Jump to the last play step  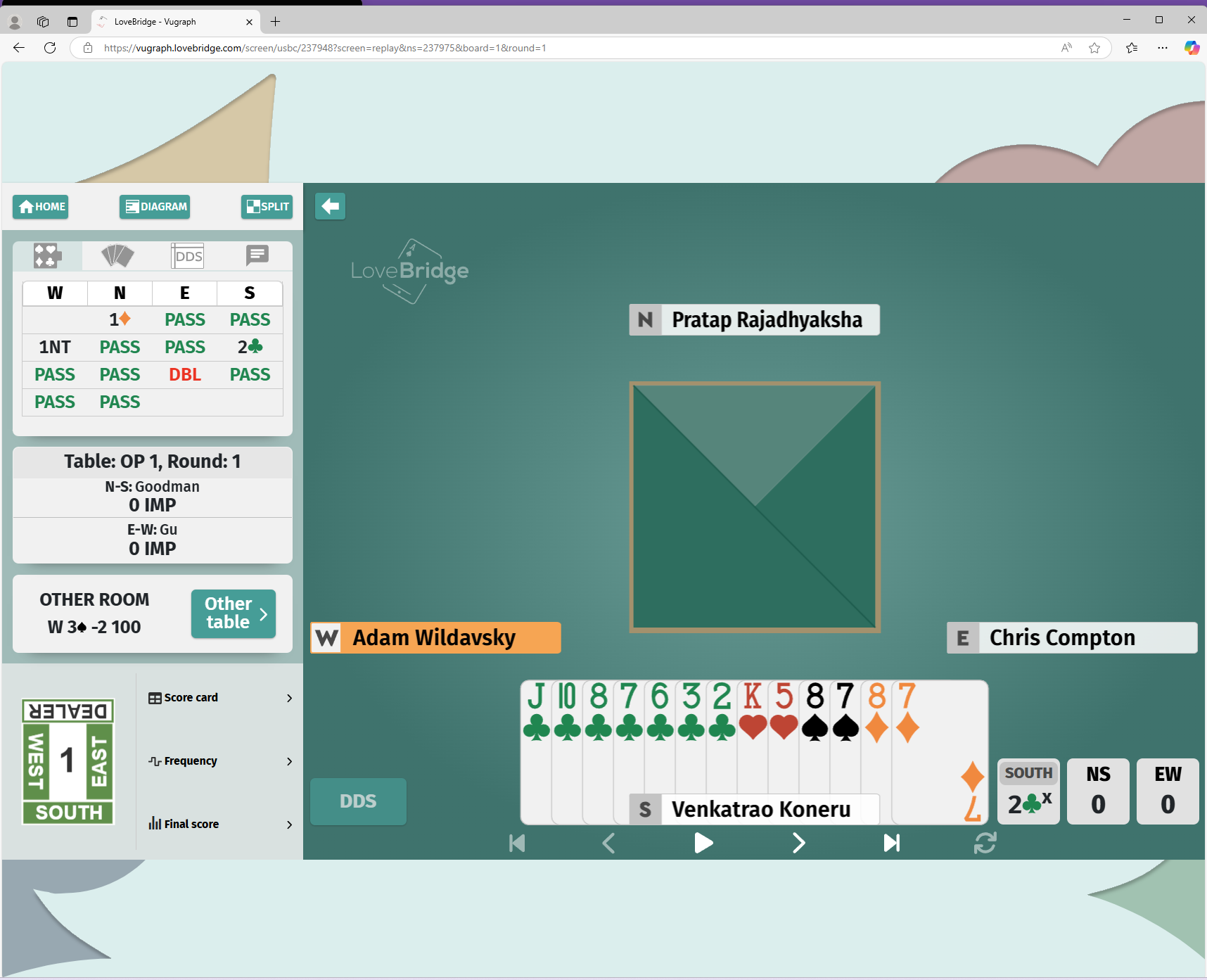point(891,843)
